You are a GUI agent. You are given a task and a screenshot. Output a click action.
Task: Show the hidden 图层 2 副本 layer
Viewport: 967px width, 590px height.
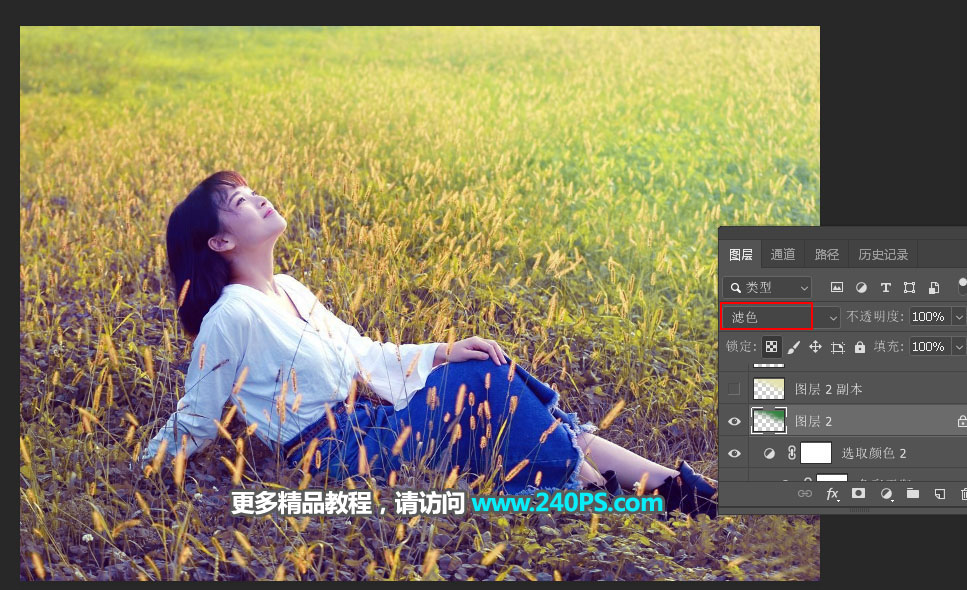coord(734,389)
